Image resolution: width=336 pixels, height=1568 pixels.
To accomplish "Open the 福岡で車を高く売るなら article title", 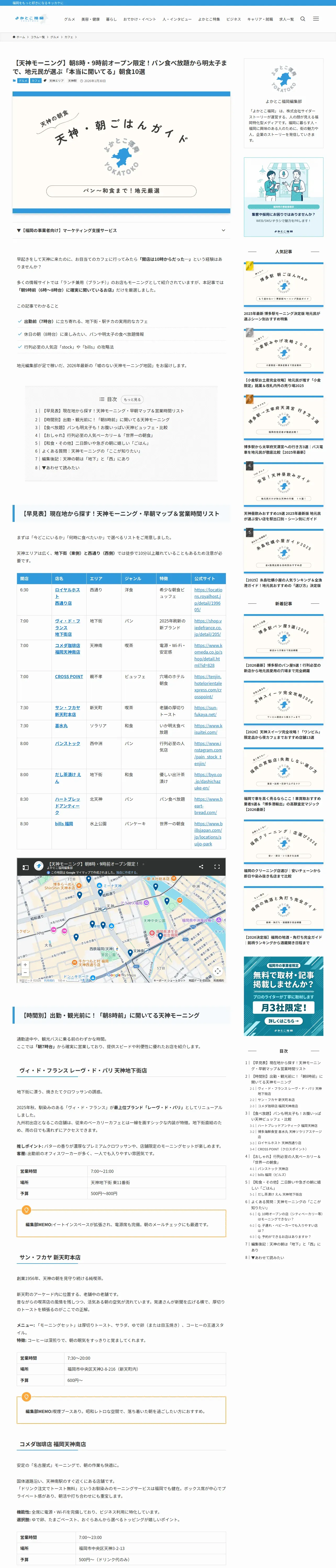I will tap(282, 804).
